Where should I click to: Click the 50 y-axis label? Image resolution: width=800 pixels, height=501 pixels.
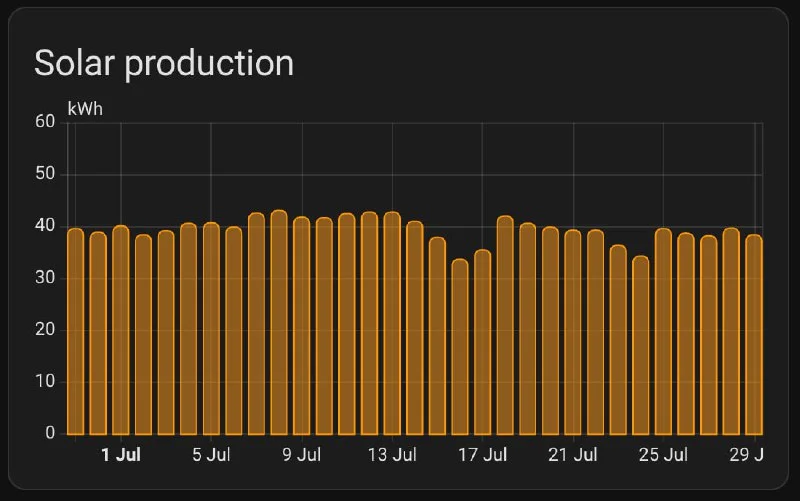click(x=44, y=174)
